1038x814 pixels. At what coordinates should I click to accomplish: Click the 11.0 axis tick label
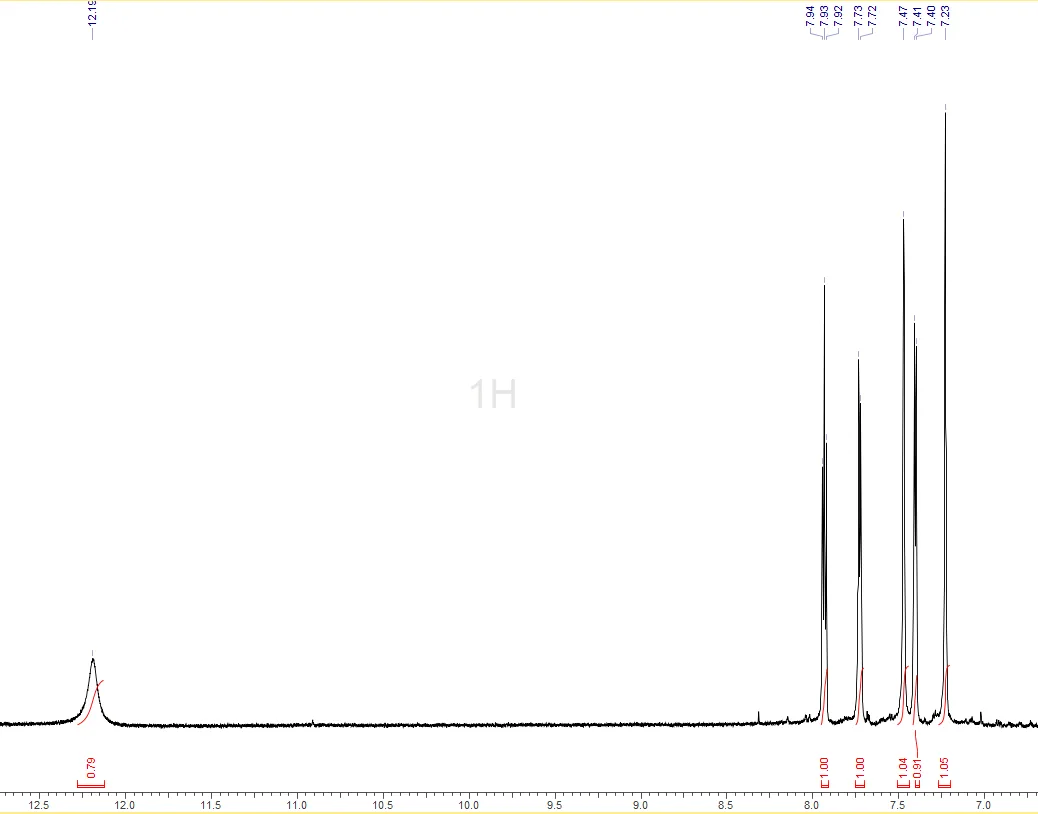pyautogui.click(x=297, y=805)
